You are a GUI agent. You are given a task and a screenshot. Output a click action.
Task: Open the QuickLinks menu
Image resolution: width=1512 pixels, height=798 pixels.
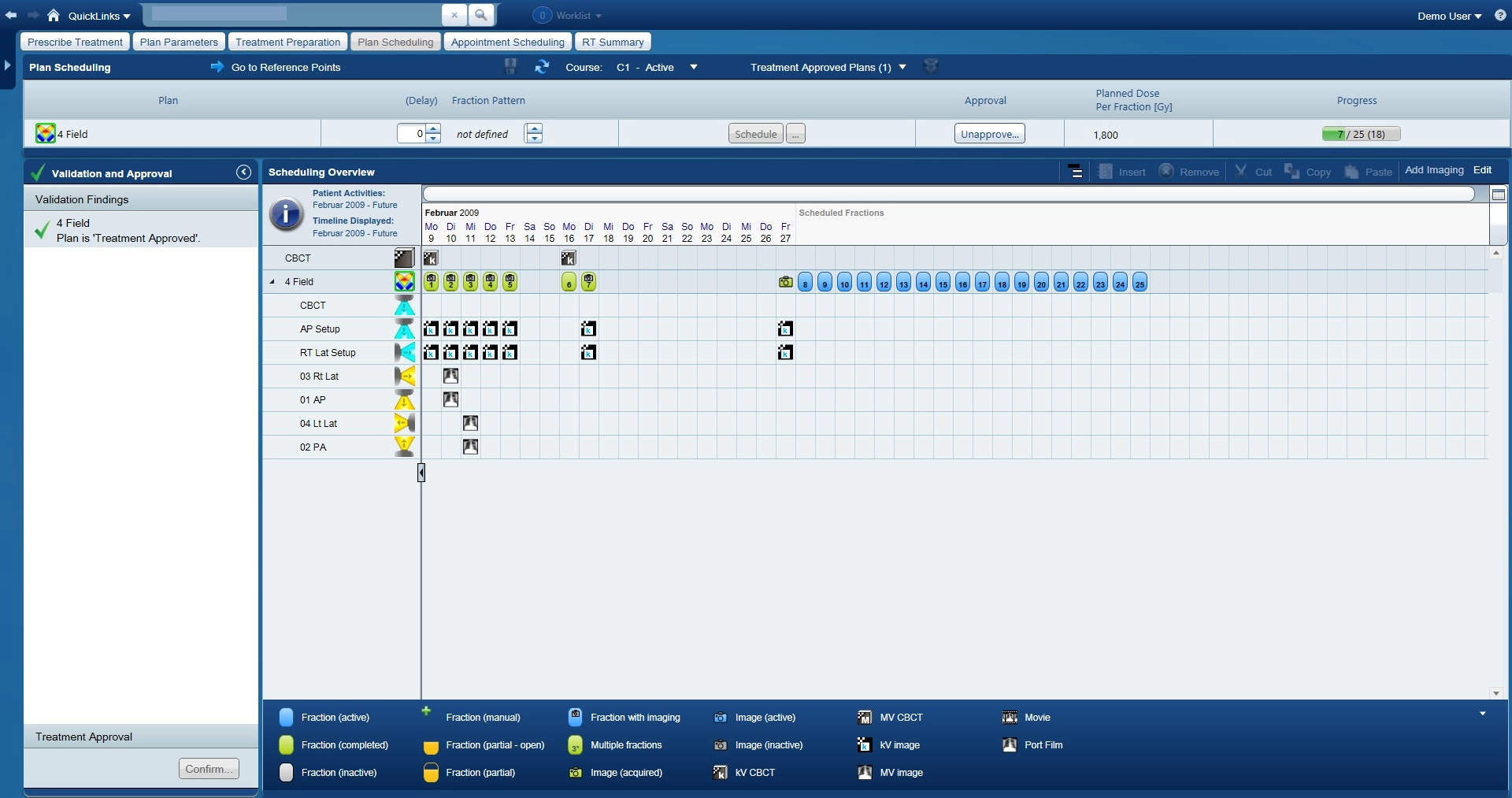98,16
